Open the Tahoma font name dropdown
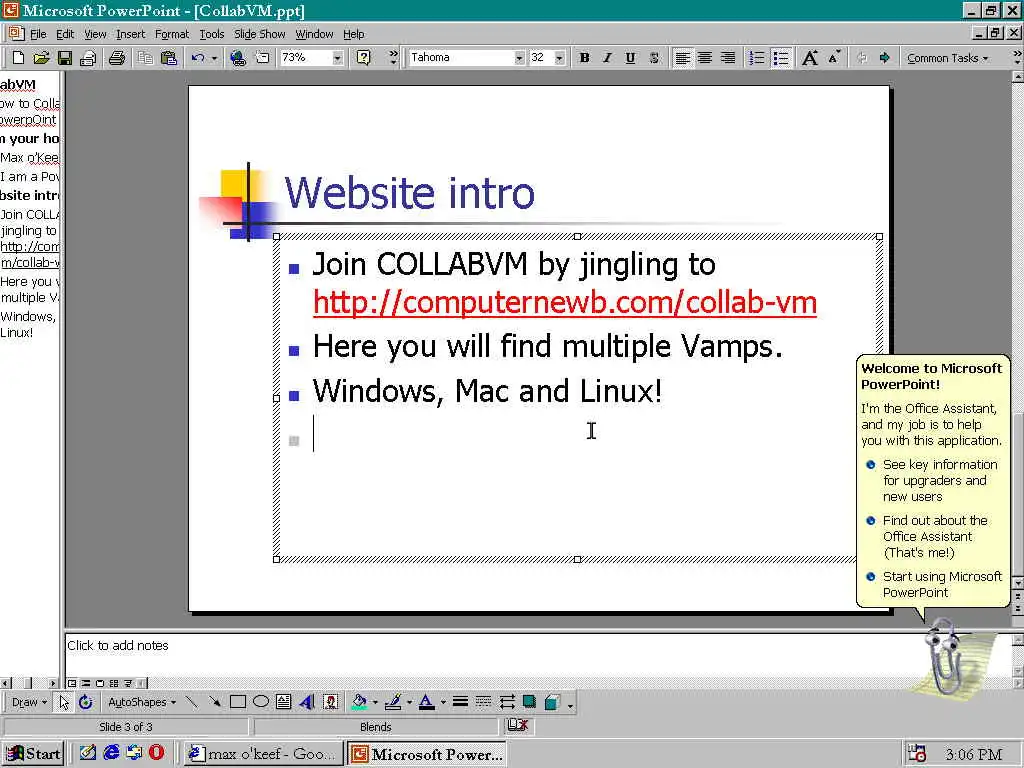The height and width of the screenshot is (768, 1024). coord(519,58)
